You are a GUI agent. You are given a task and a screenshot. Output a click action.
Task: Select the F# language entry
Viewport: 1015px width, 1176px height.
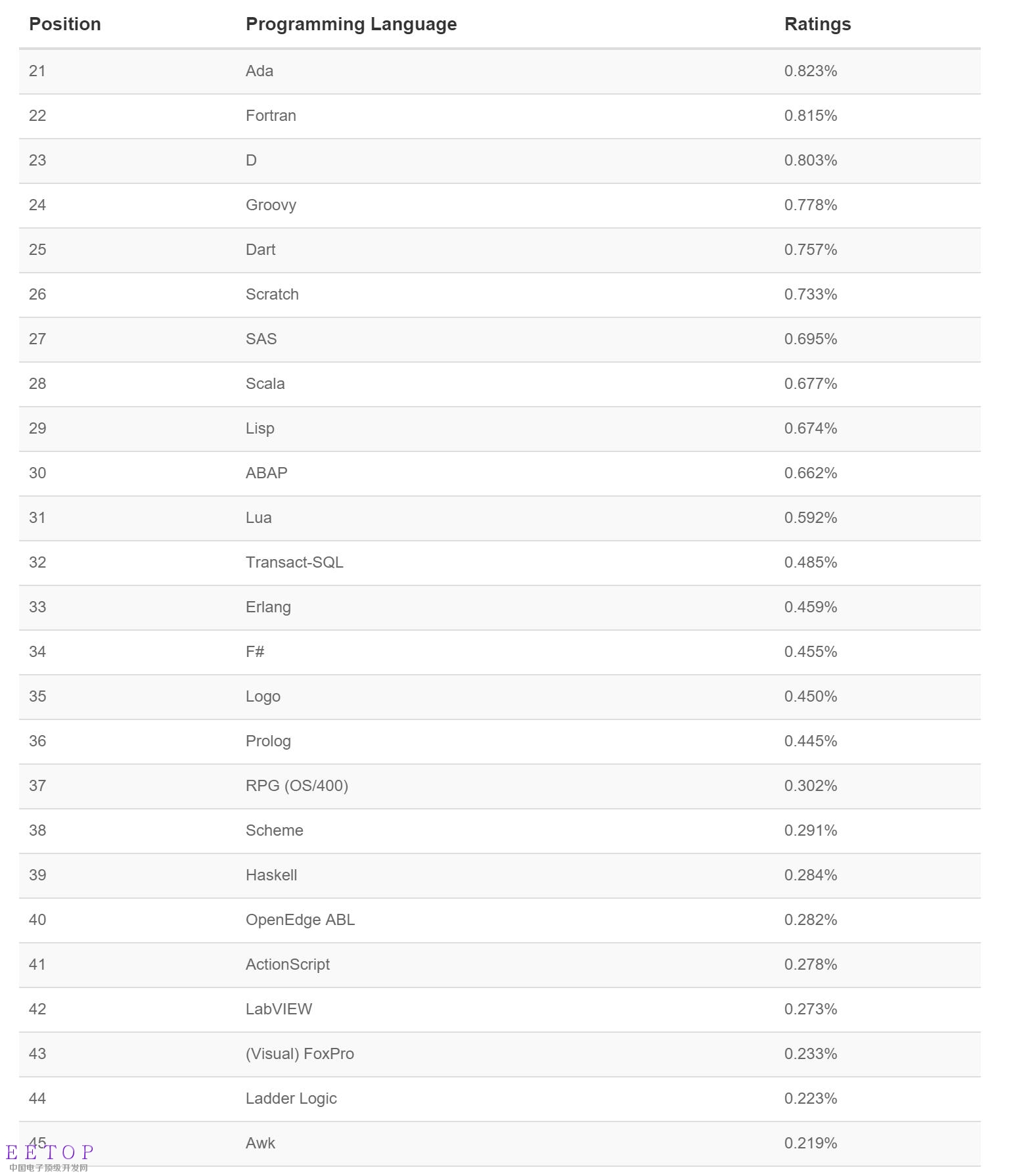click(x=255, y=652)
